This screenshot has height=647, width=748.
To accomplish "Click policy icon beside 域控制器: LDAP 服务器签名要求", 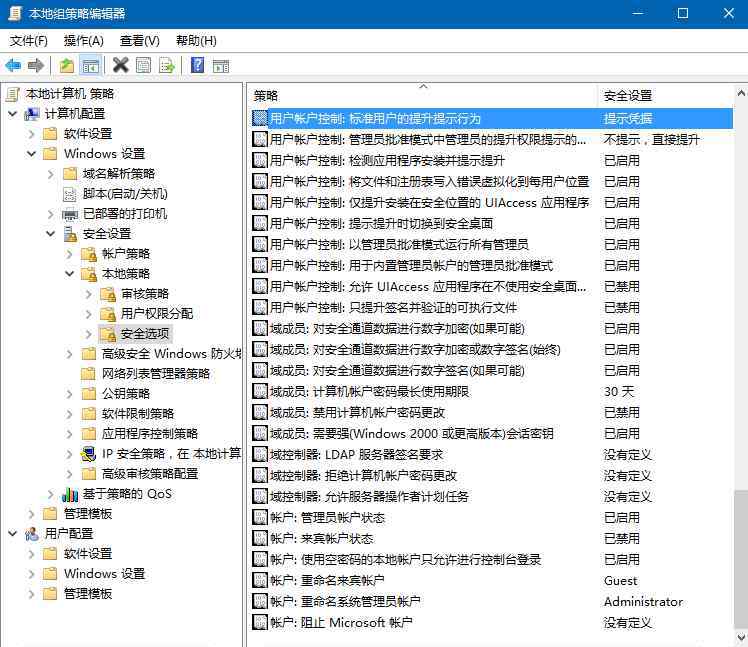I will (260, 454).
